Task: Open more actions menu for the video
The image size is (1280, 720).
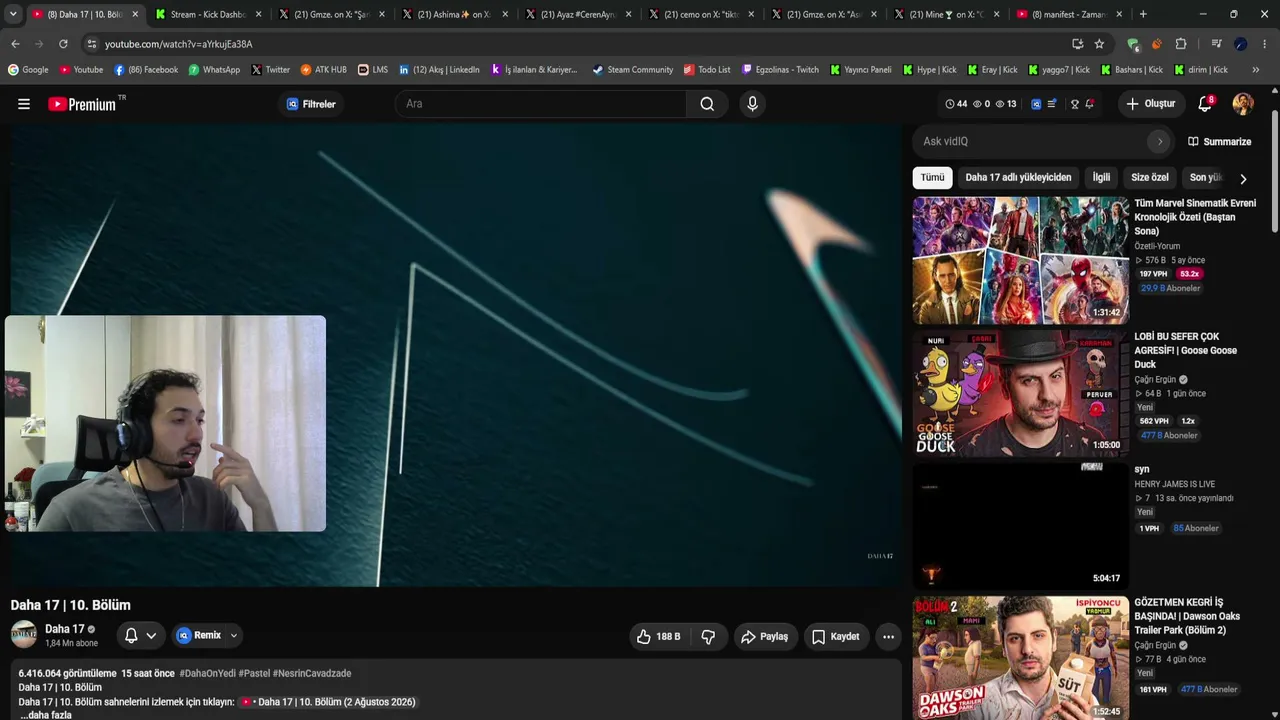Action: click(888, 636)
